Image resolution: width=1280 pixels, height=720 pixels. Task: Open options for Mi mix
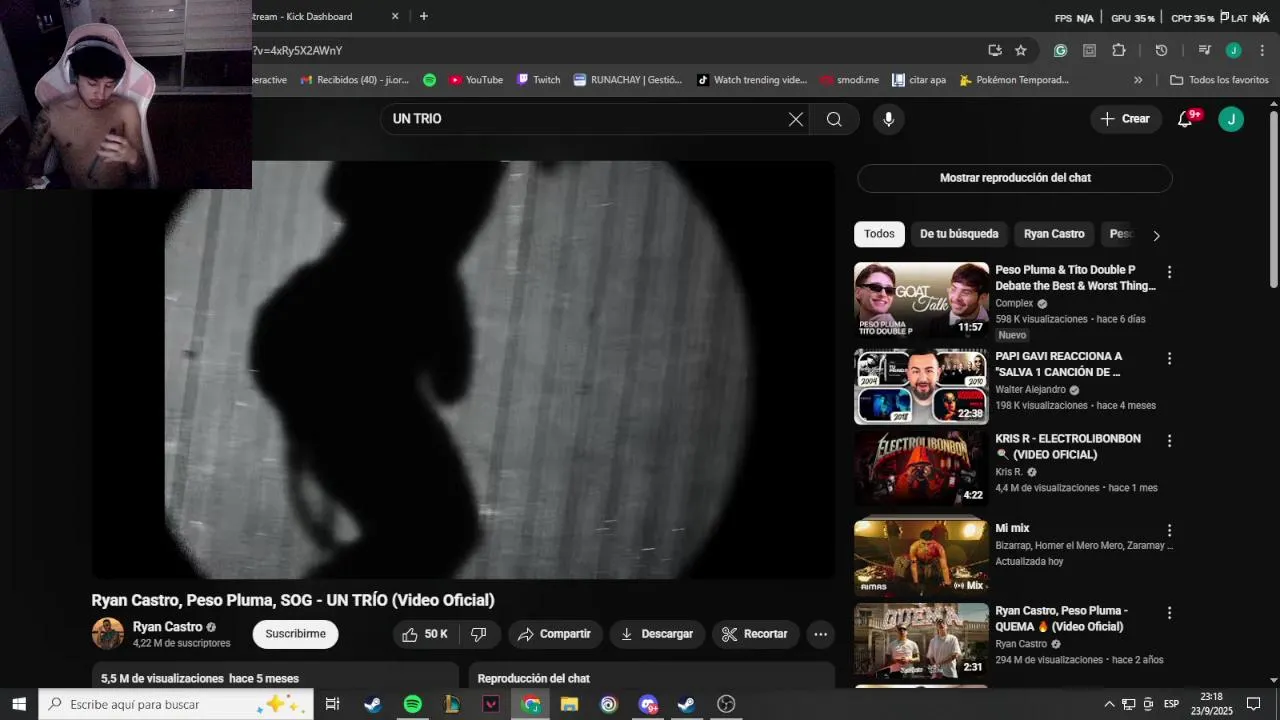[x=1169, y=531]
